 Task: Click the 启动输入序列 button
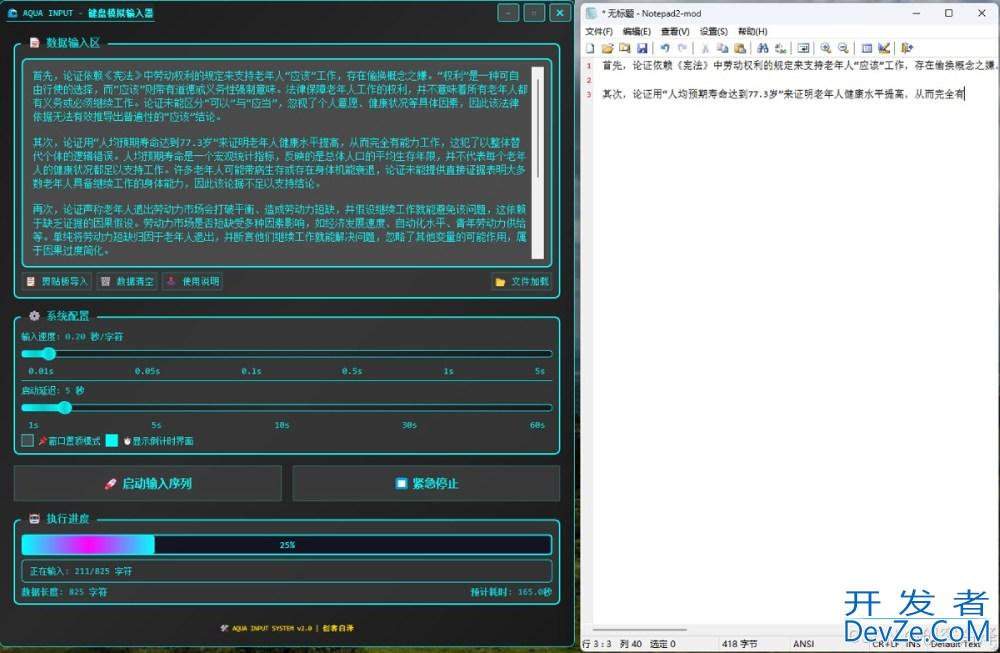click(x=148, y=483)
